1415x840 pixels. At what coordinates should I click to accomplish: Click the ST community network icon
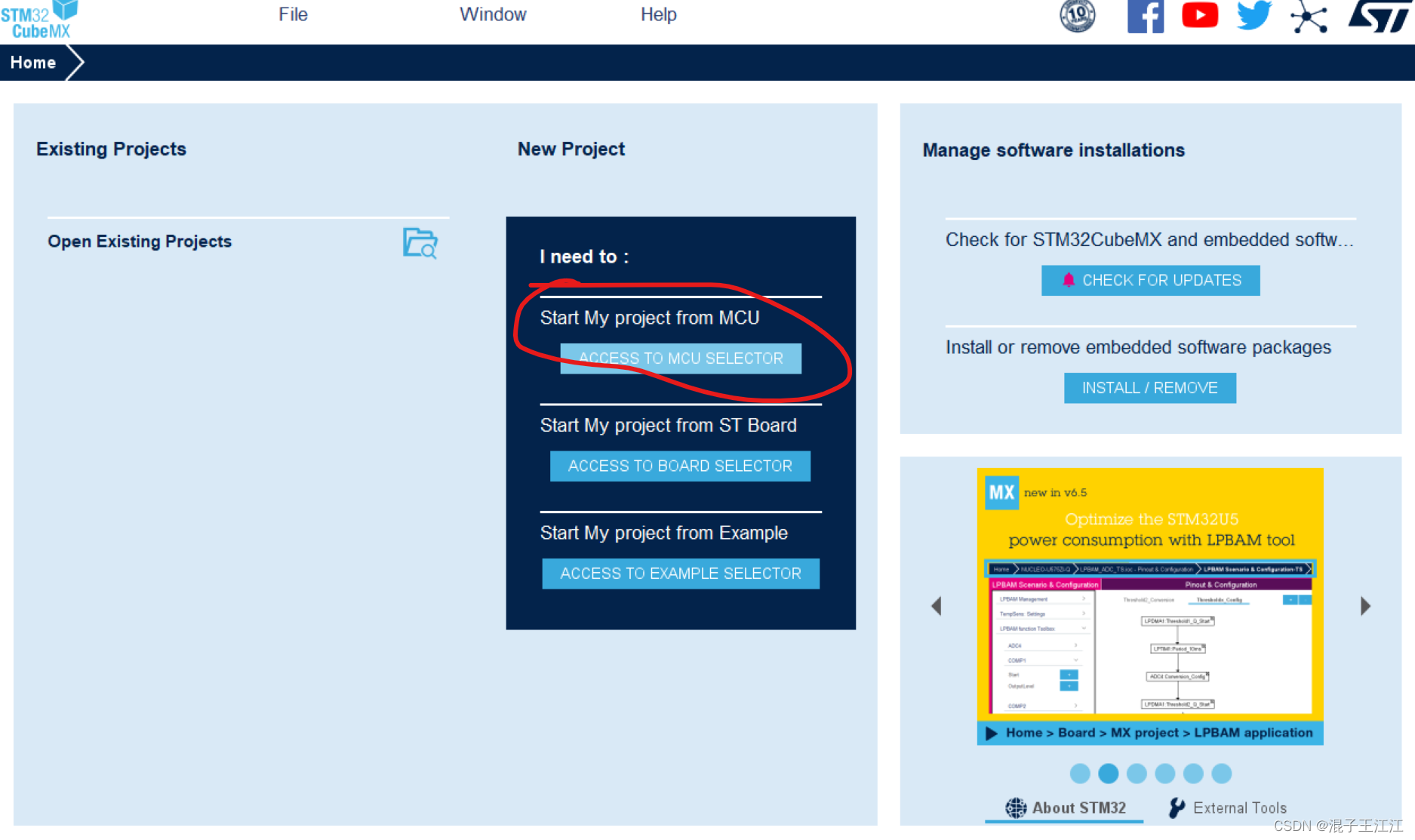tap(1309, 17)
